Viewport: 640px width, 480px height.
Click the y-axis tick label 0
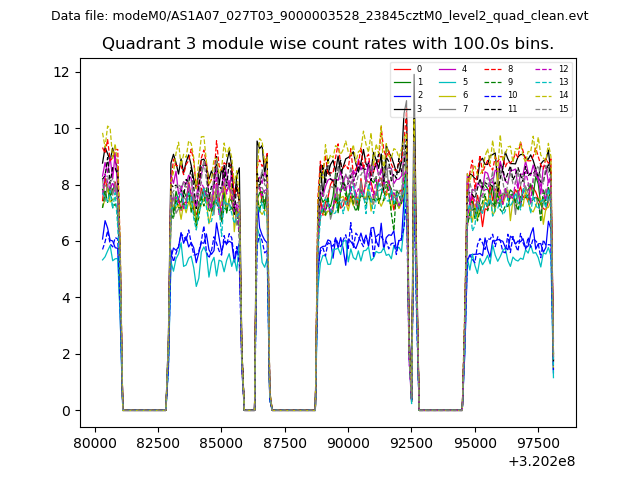coord(65,411)
